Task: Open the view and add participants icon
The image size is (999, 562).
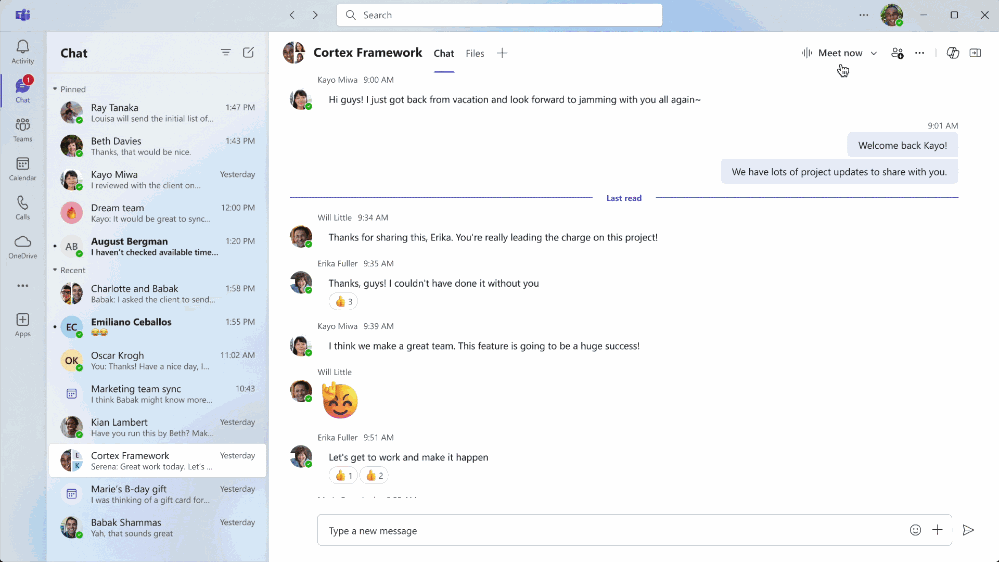Action: 897,53
